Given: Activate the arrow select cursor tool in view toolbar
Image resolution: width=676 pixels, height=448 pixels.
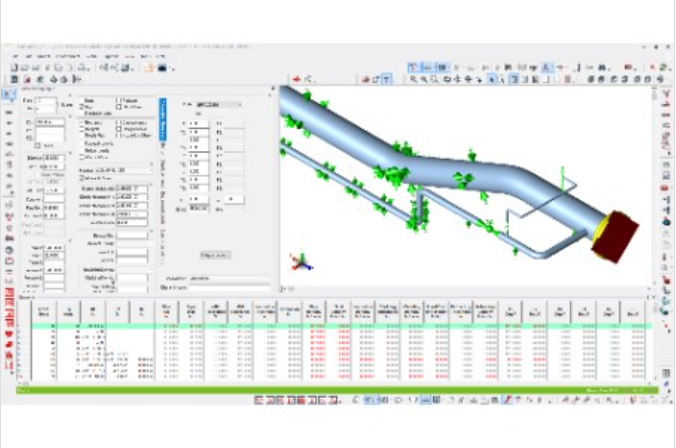Looking at the screenshot, I should click(492, 79).
